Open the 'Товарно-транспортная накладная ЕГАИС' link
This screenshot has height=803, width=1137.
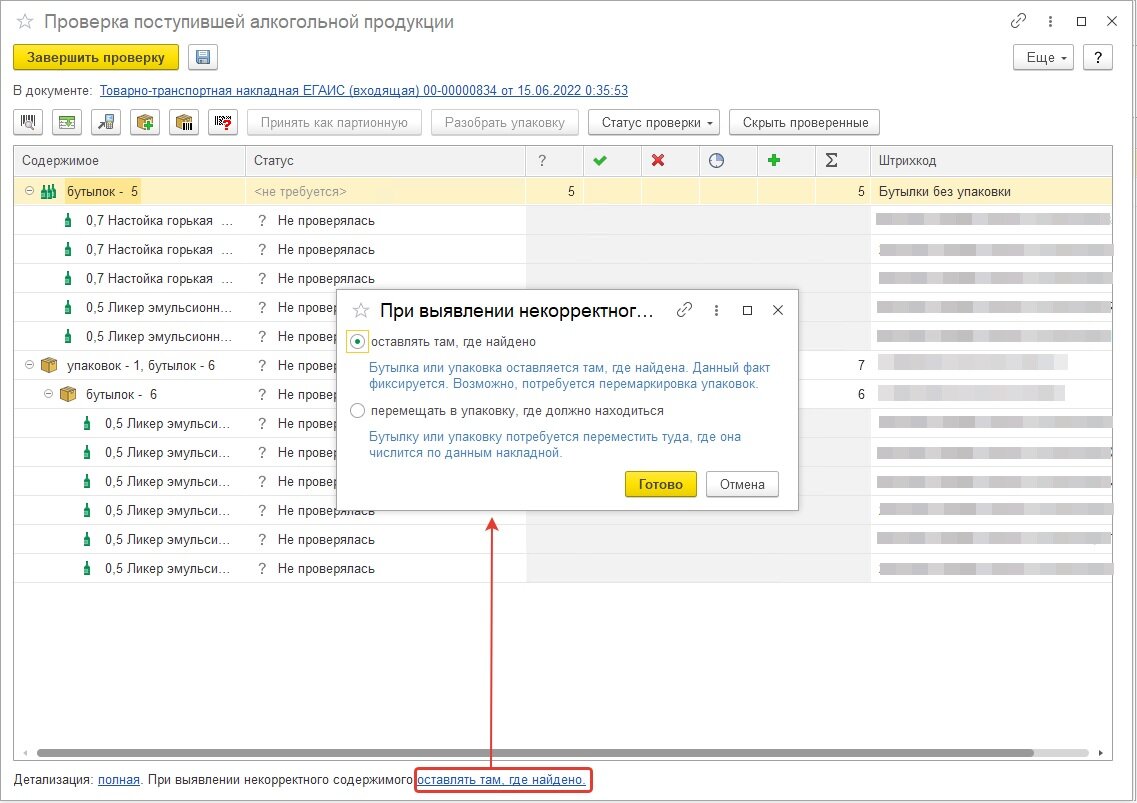click(363, 90)
